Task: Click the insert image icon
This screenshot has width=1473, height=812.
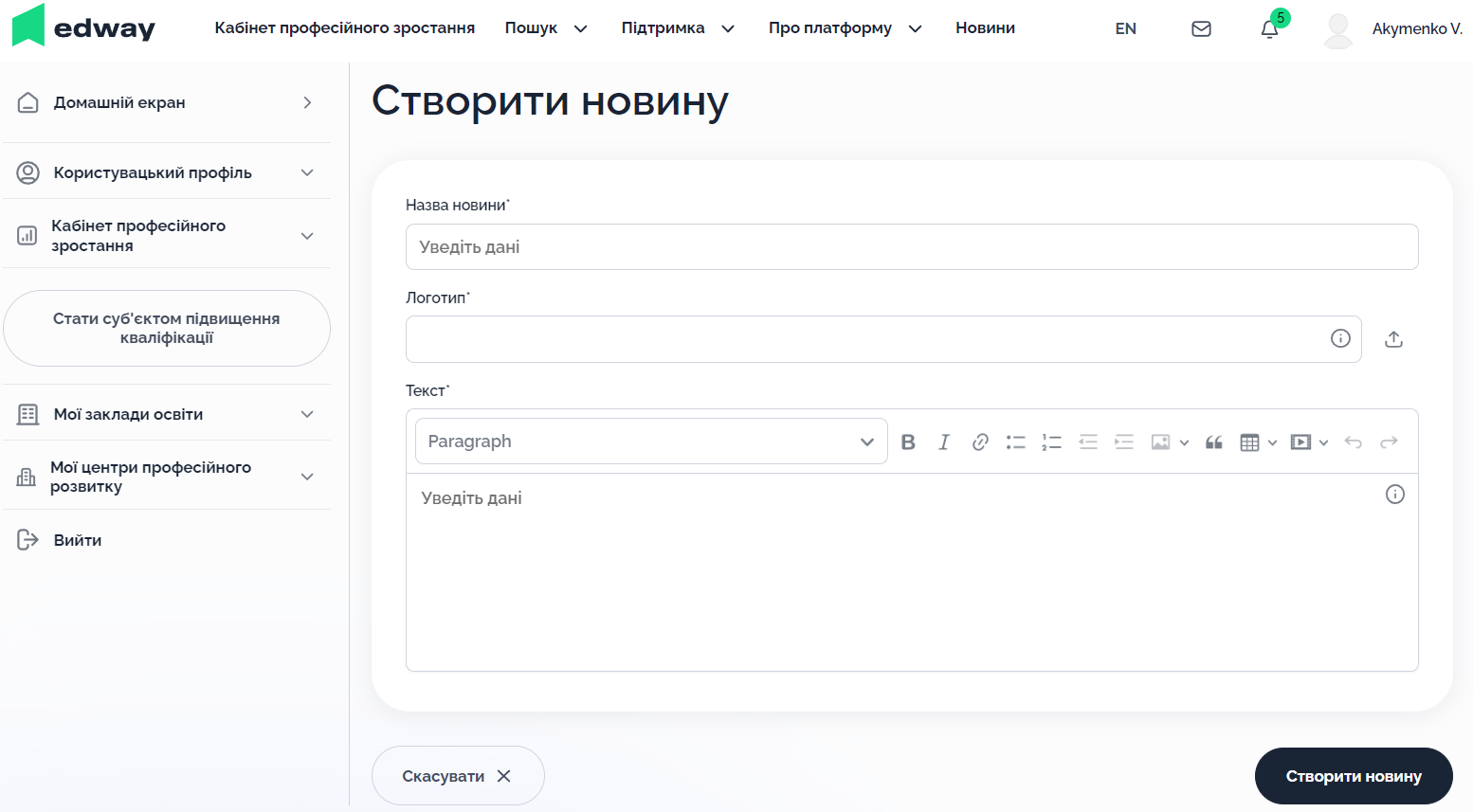Action: tap(1160, 442)
